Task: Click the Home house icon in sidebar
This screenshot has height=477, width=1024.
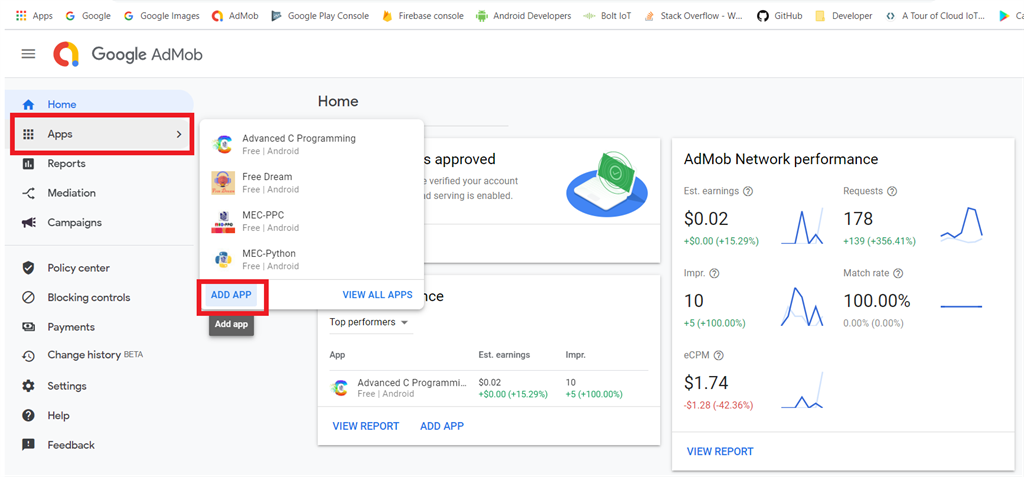Action: 28,105
